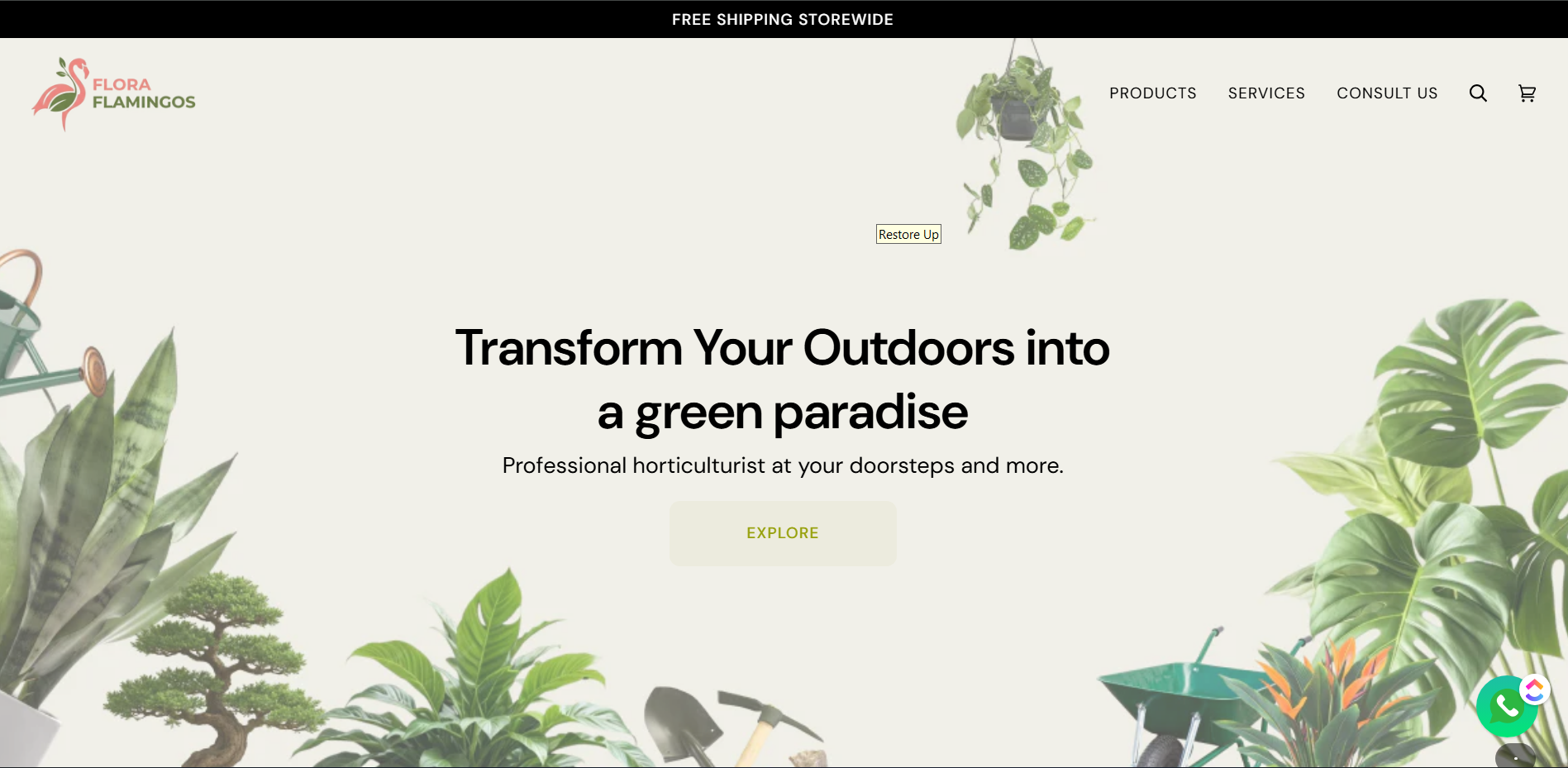Click the Flora Flamingos brand name text
The height and width of the screenshot is (768, 1568).
coord(144,93)
